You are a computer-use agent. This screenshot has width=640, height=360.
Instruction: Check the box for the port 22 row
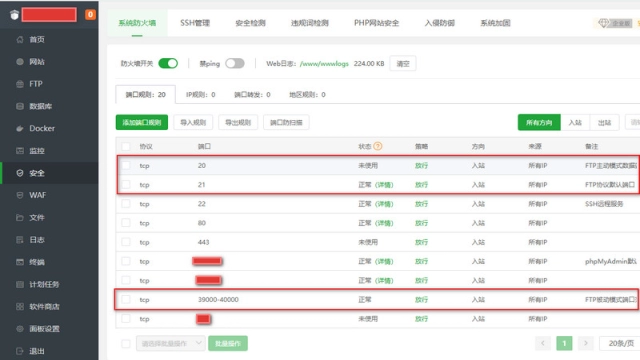tap(126, 204)
